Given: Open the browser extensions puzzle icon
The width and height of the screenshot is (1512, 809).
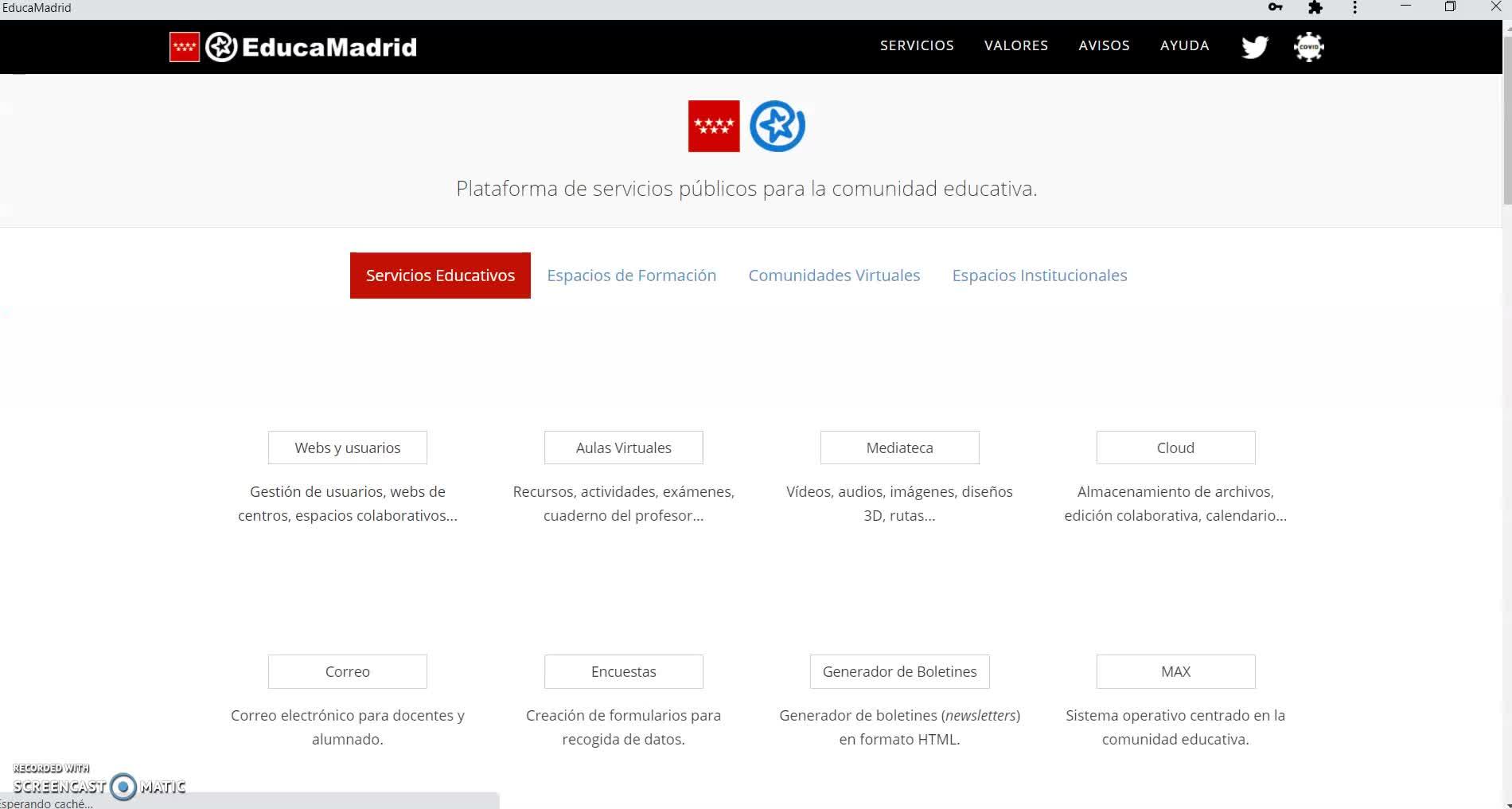Looking at the screenshot, I should (1315, 8).
